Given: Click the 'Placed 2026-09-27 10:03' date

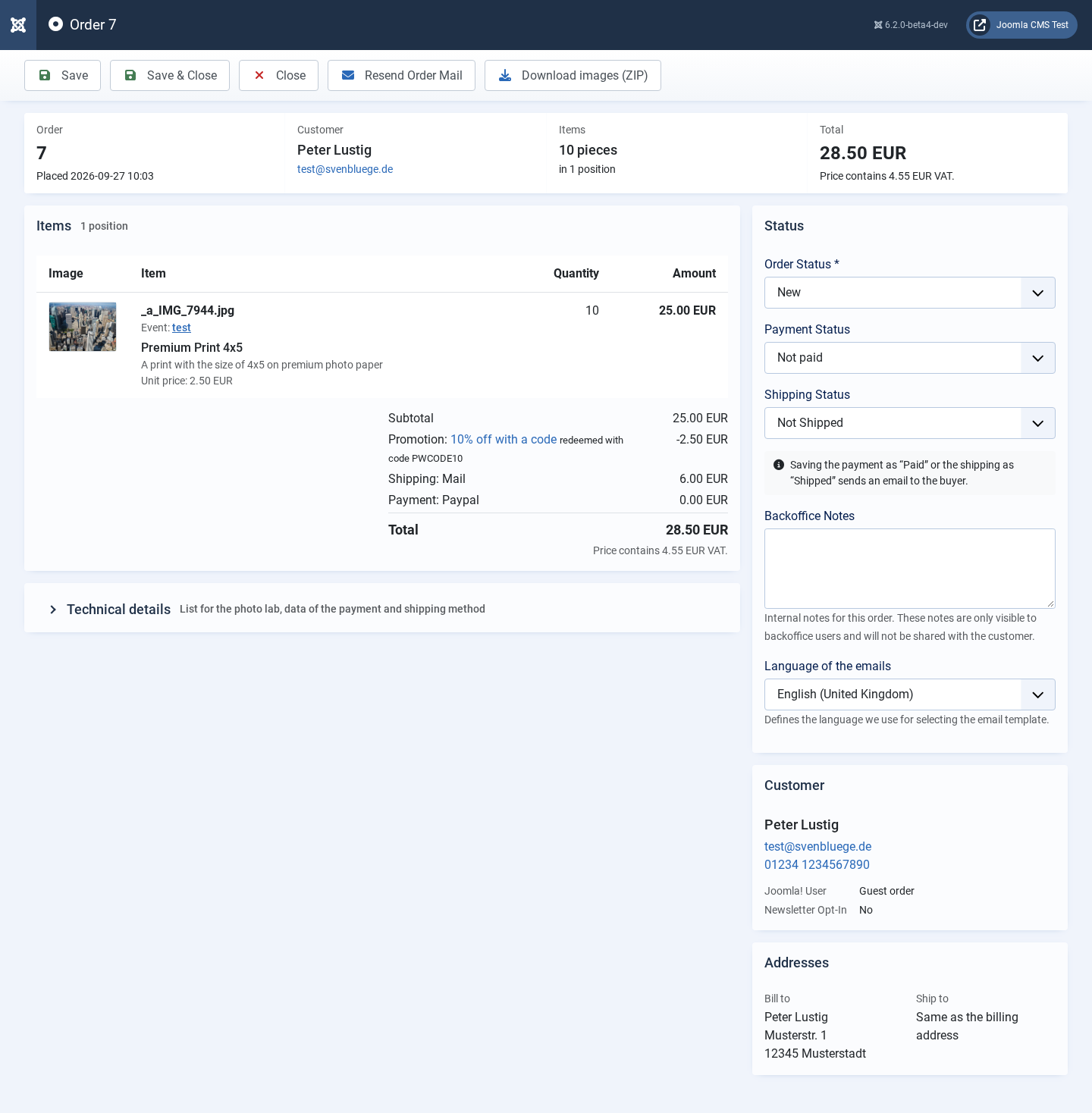Looking at the screenshot, I should point(95,176).
